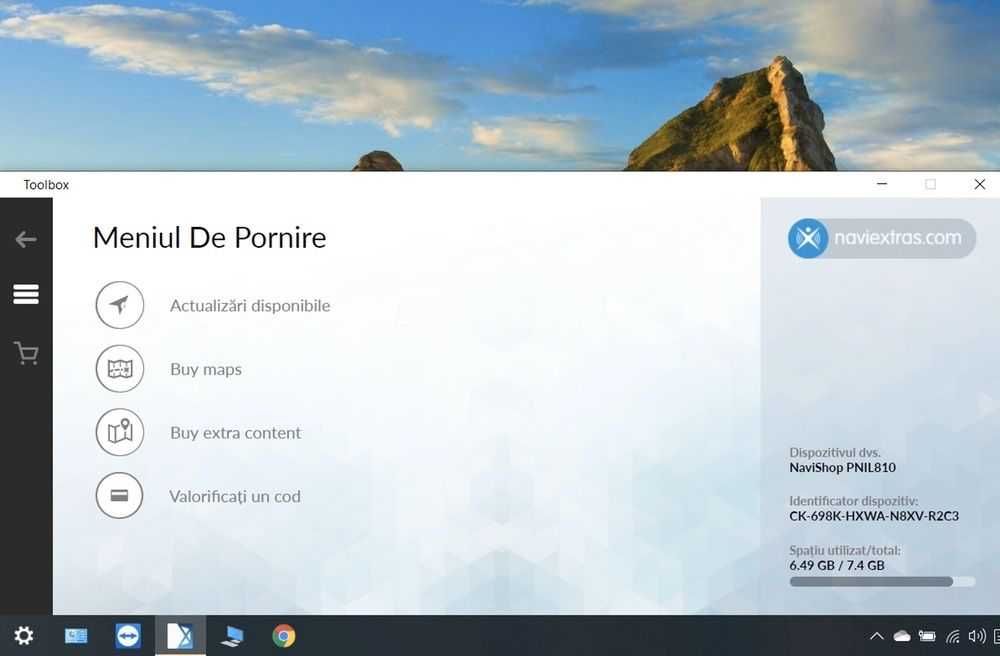This screenshot has width=1000, height=656.
Task: Select the NaviShop PNIL810 device name
Action: (x=842, y=467)
